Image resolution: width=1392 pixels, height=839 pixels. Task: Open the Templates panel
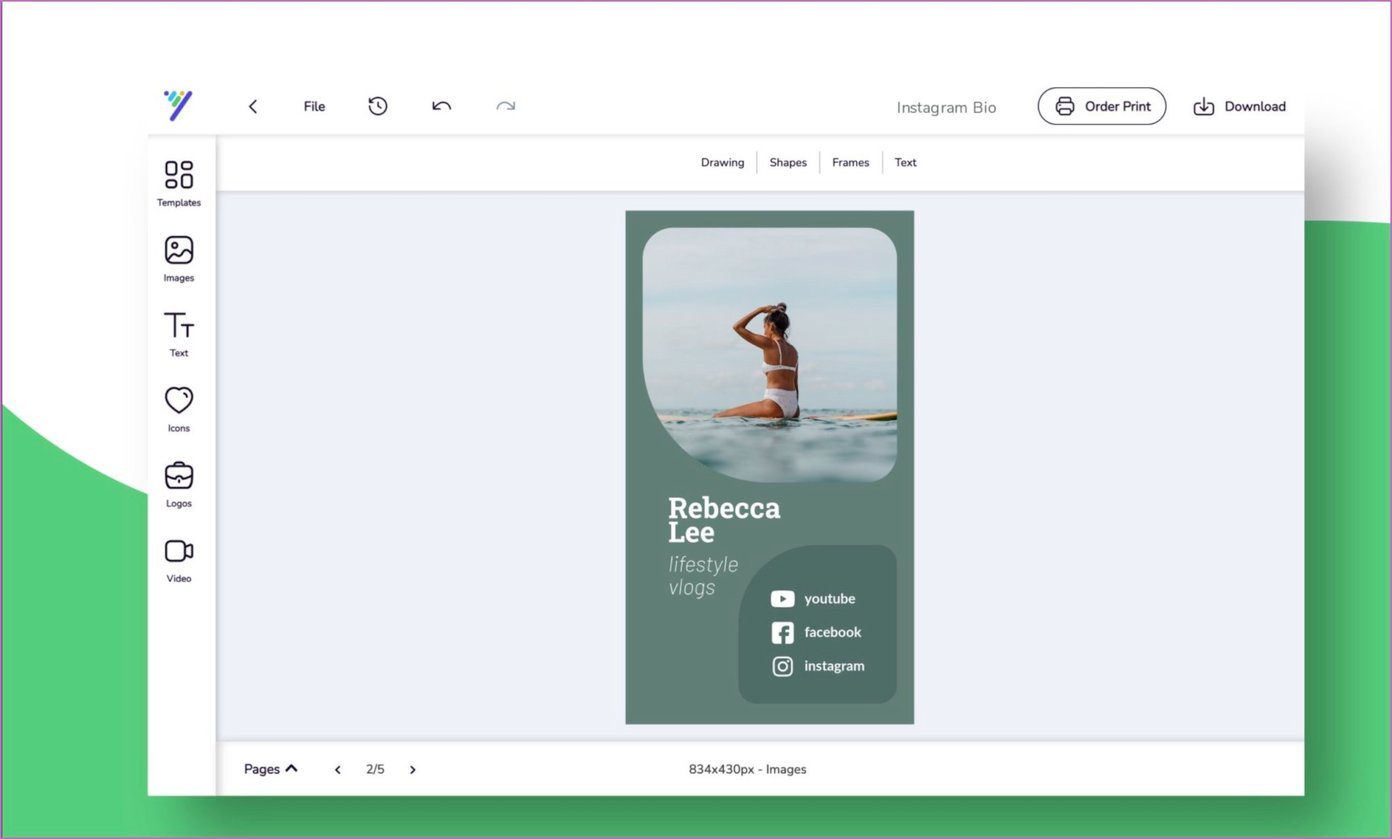coord(179,184)
